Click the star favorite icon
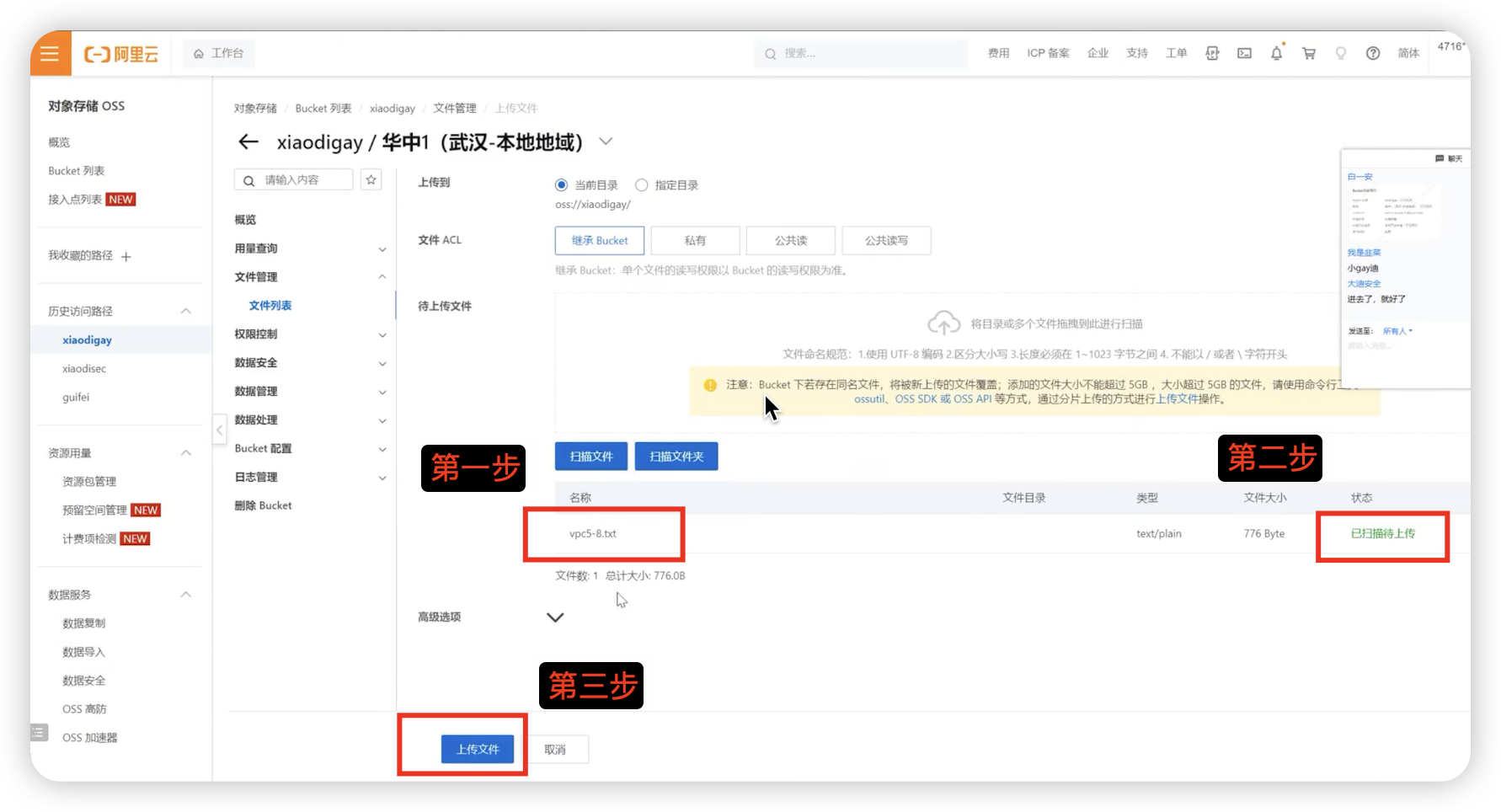This screenshot has height=812, width=1501. tap(371, 179)
